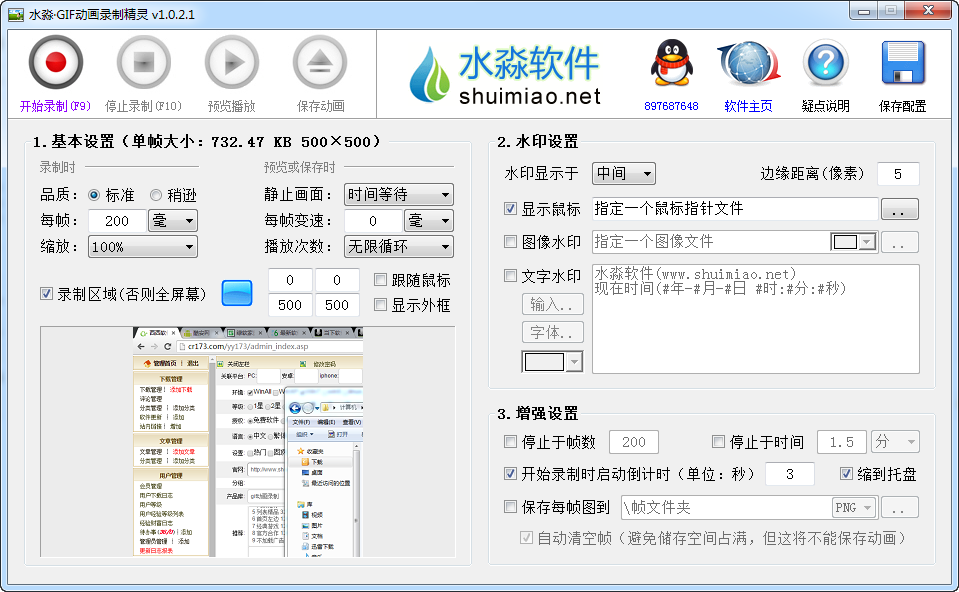Image resolution: width=959 pixels, height=592 pixels.
Task: Select the 稍逊 quality radio button
Action: point(158,195)
